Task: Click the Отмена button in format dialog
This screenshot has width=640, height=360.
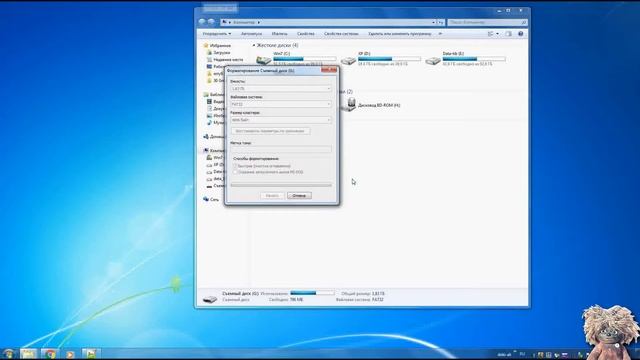Action: coord(299,196)
